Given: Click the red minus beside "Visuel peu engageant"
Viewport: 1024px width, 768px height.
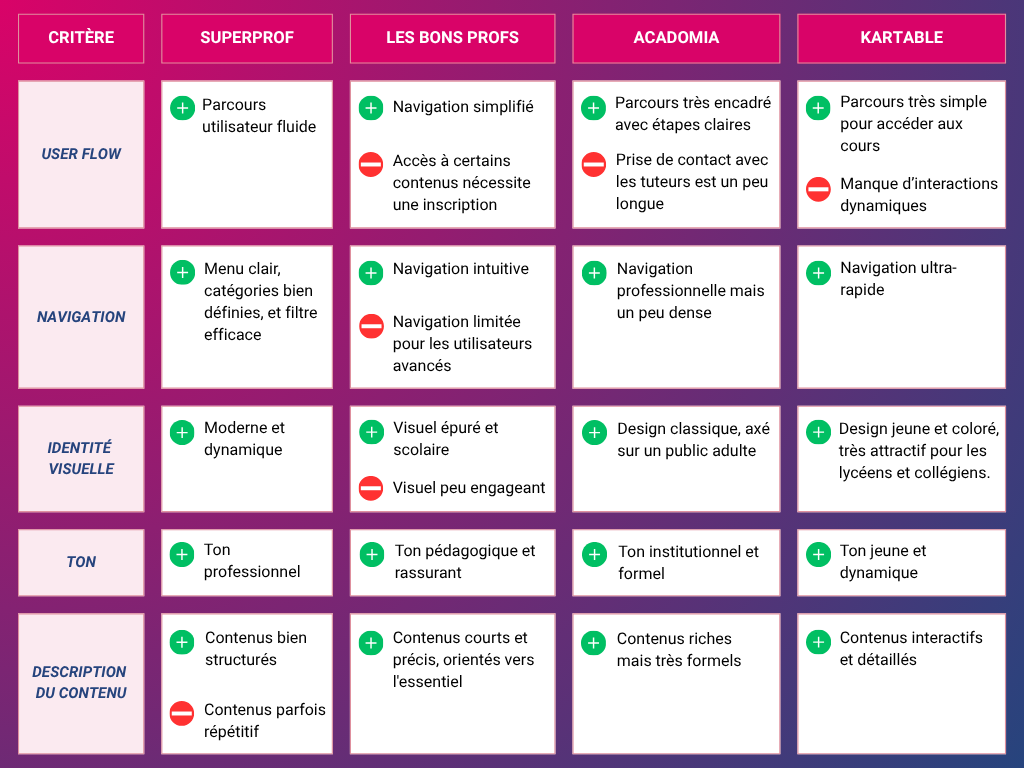Looking at the screenshot, I should [x=371, y=488].
